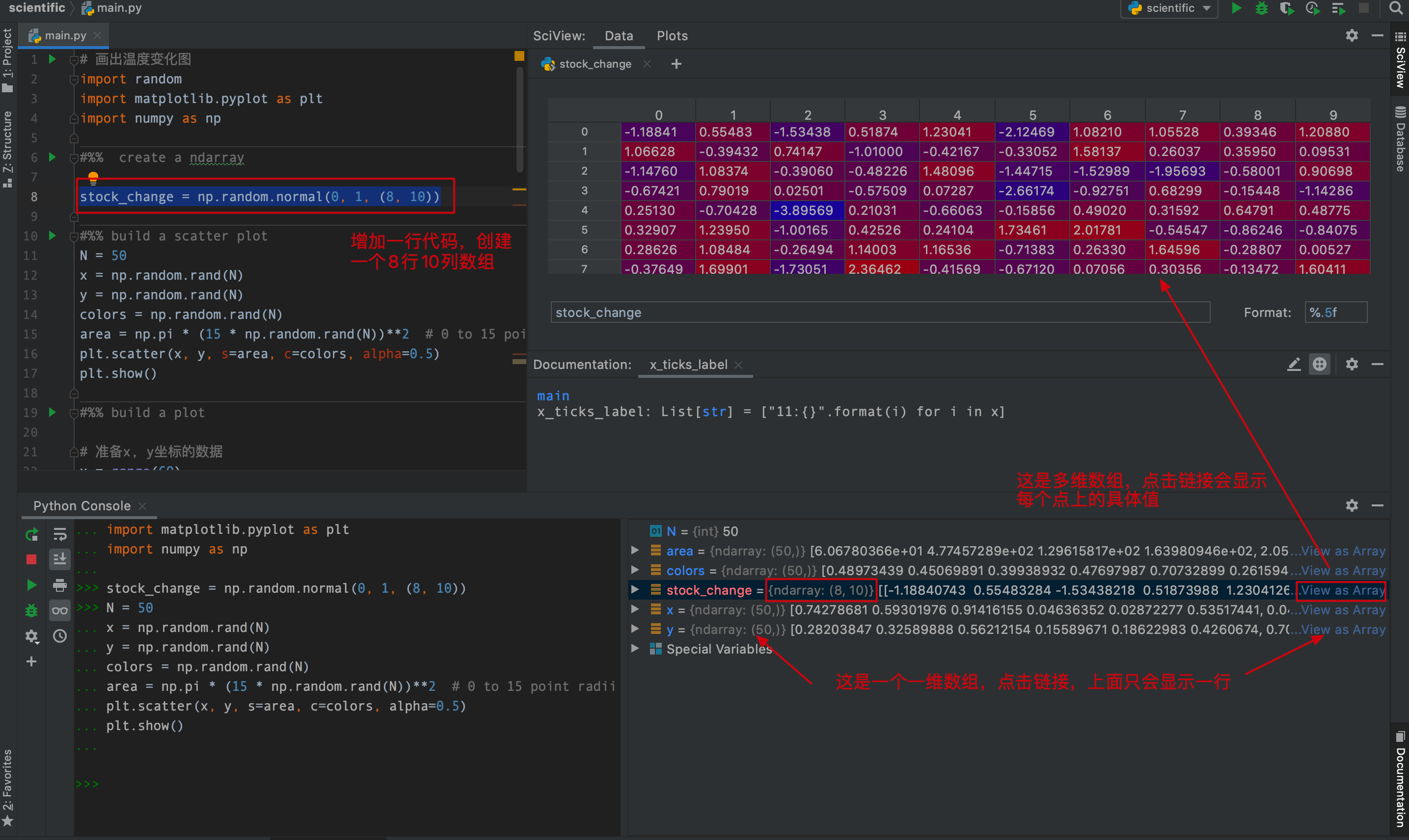
Task: Open the main.py editor tab
Action: [x=65, y=36]
